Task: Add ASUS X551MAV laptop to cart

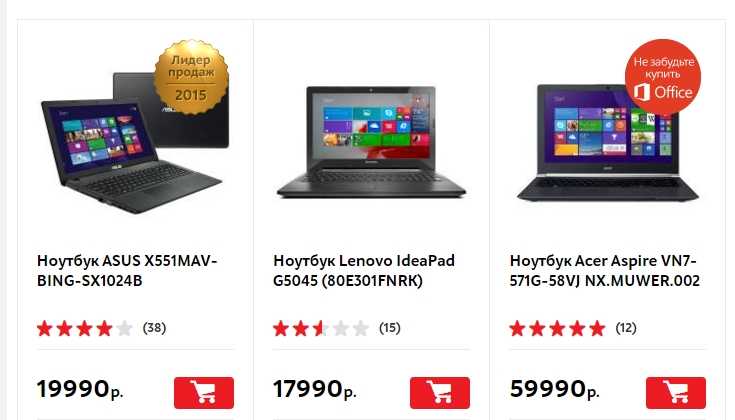Action: point(204,392)
